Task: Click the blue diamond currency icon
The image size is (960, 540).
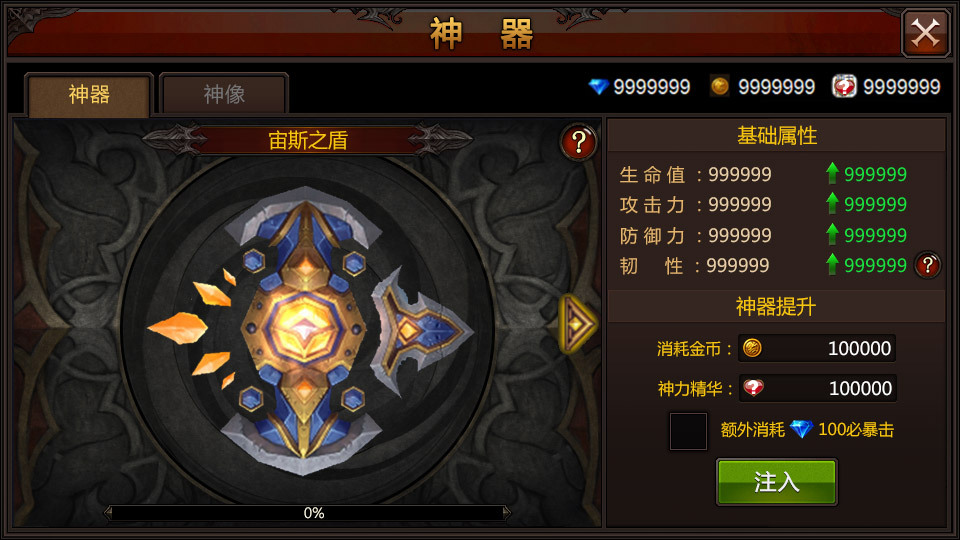Action: click(x=598, y=86)
